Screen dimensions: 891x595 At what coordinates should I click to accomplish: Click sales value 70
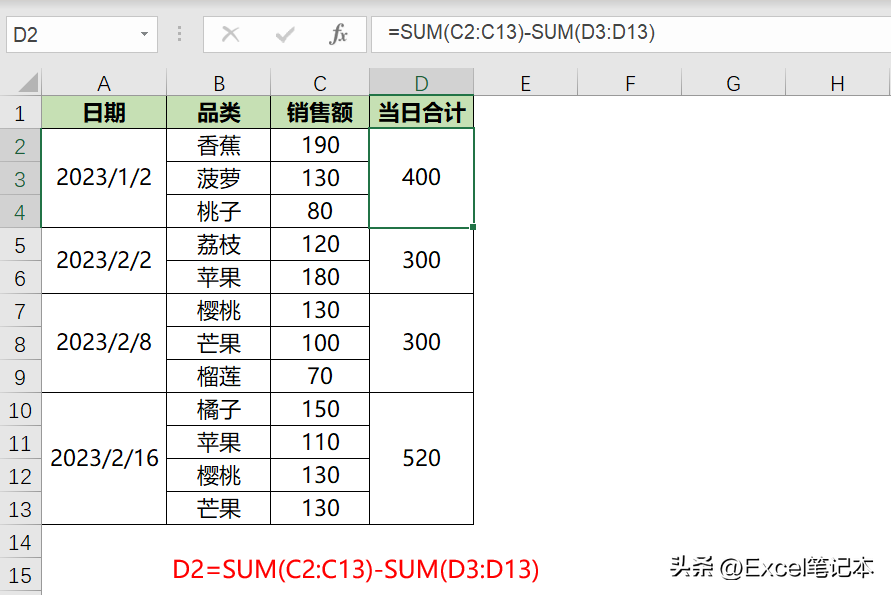click(x=320, y=376)
